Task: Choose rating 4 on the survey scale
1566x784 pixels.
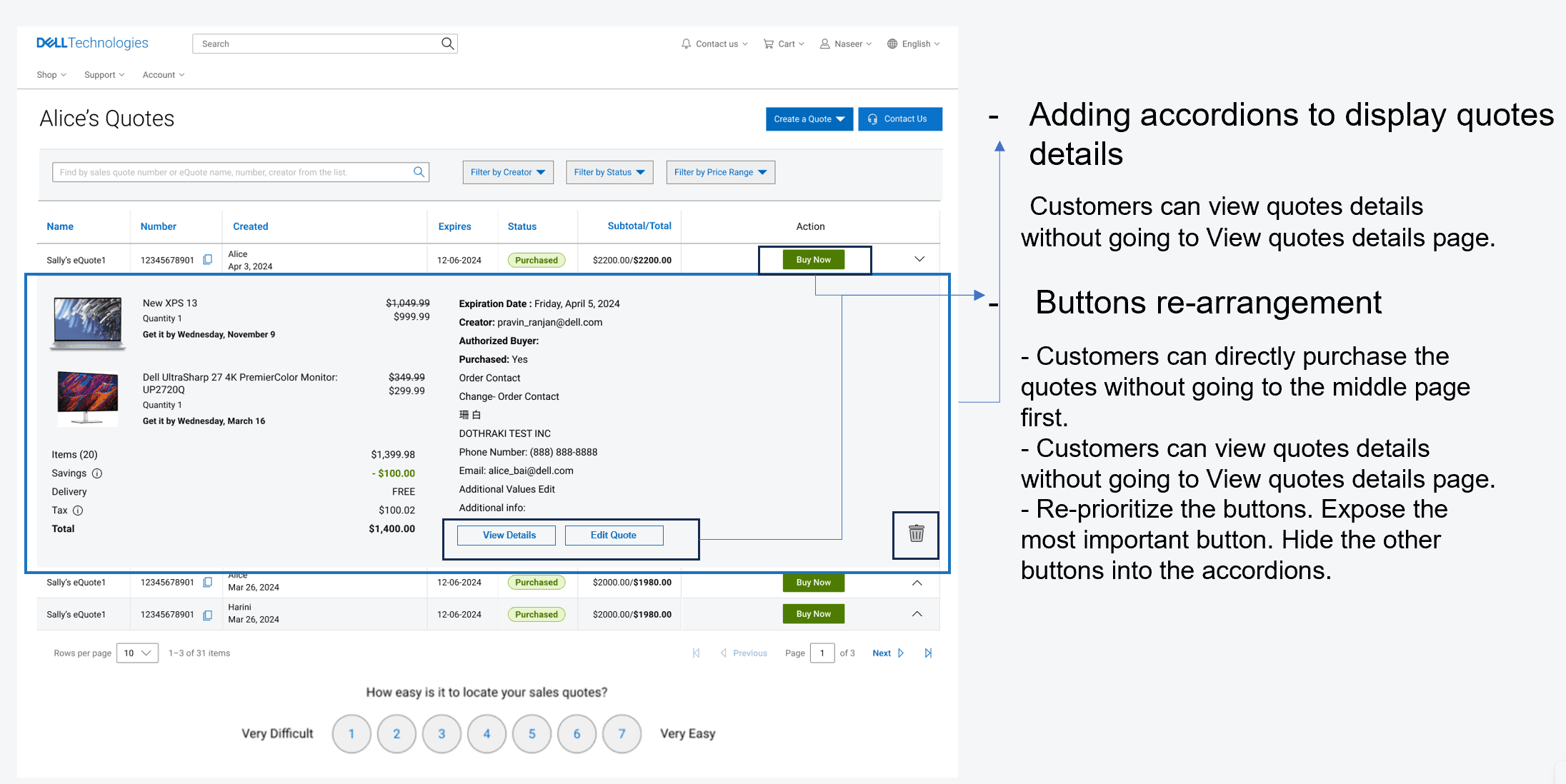Action: [487, 734]
